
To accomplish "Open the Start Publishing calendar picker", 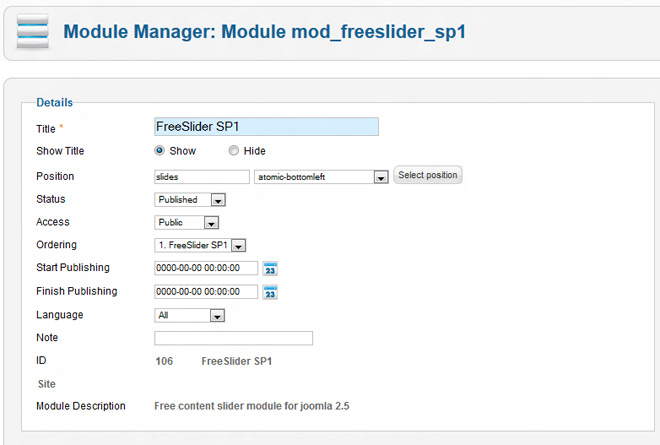I will click(269, 268).
